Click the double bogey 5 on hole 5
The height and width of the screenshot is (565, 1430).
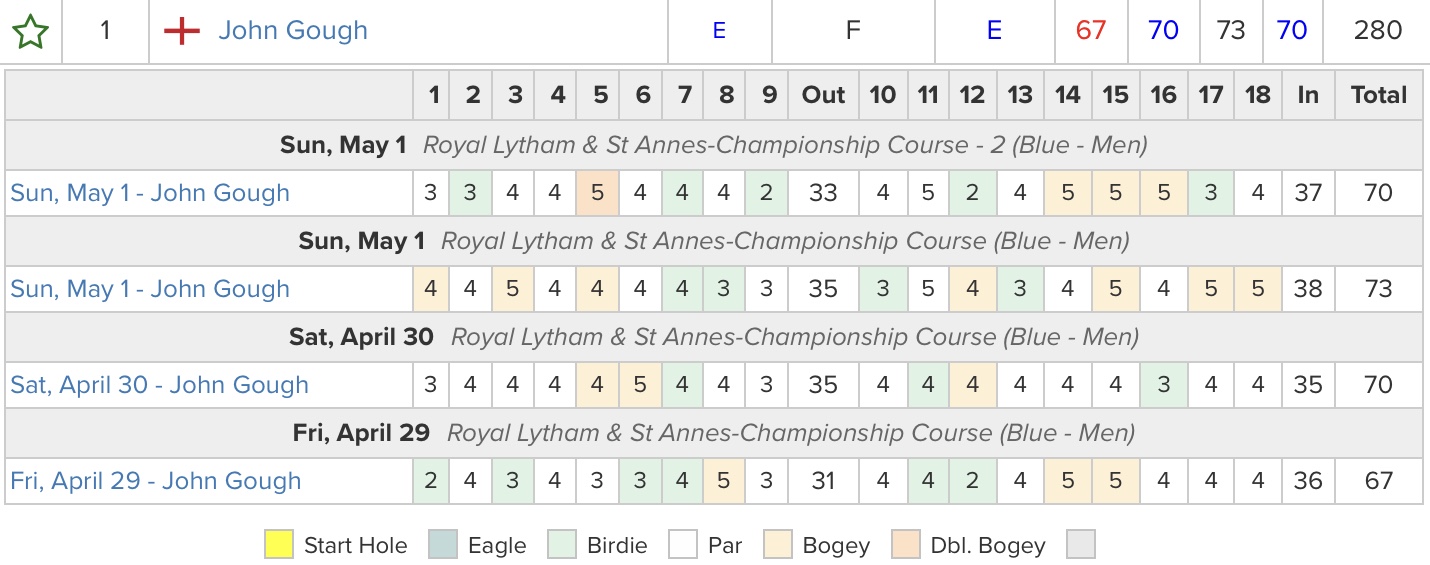[x=598, y=193]
